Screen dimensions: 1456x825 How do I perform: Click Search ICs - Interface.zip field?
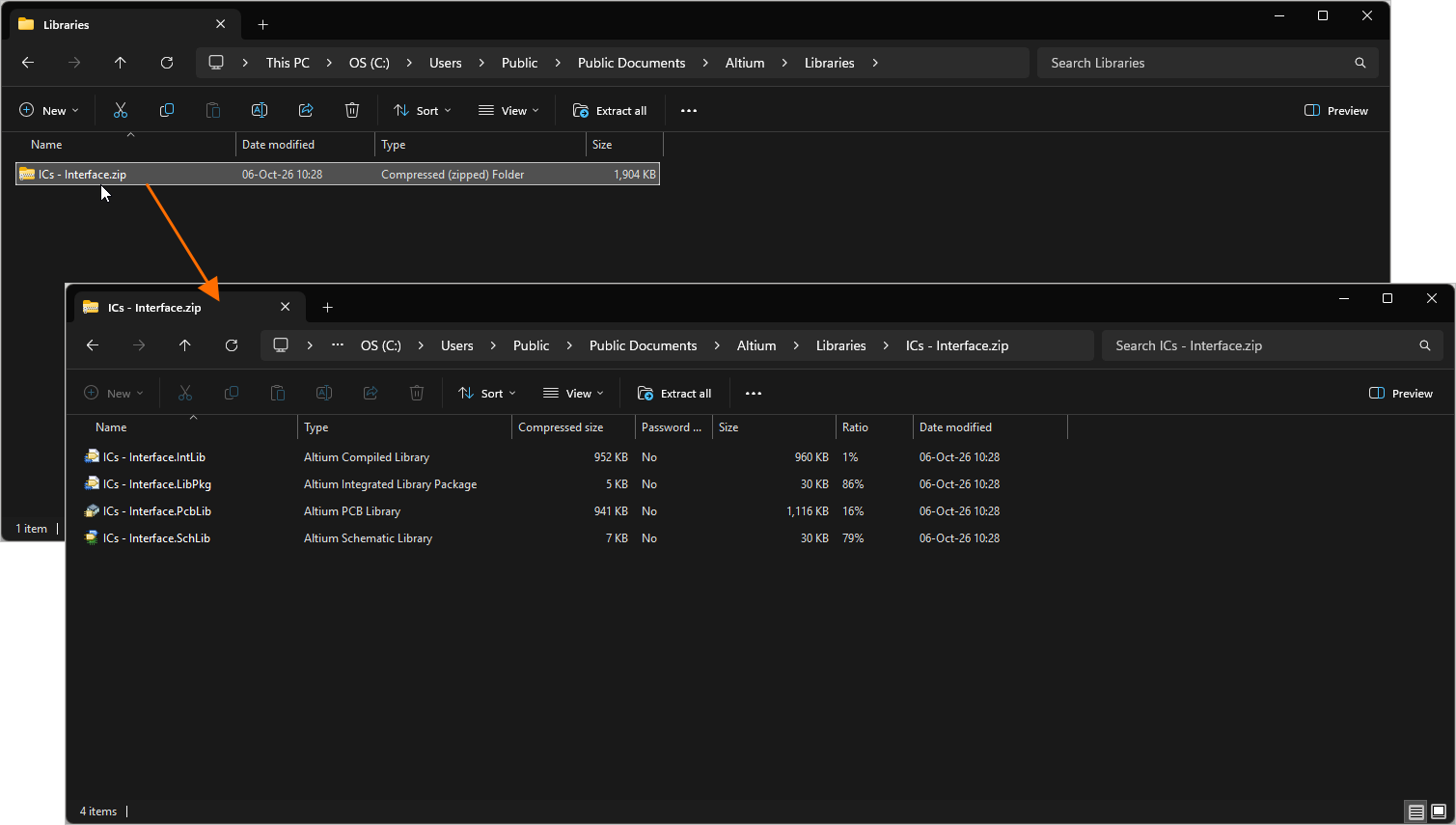tap(1272, 345)
